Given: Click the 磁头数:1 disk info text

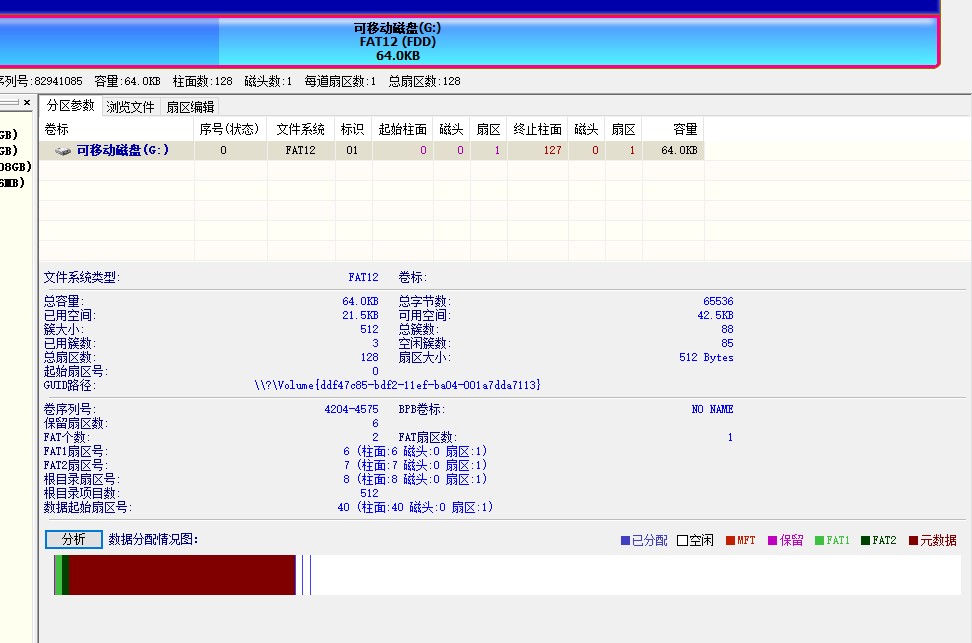Looking at the screenshot, I should coord(268,81).
